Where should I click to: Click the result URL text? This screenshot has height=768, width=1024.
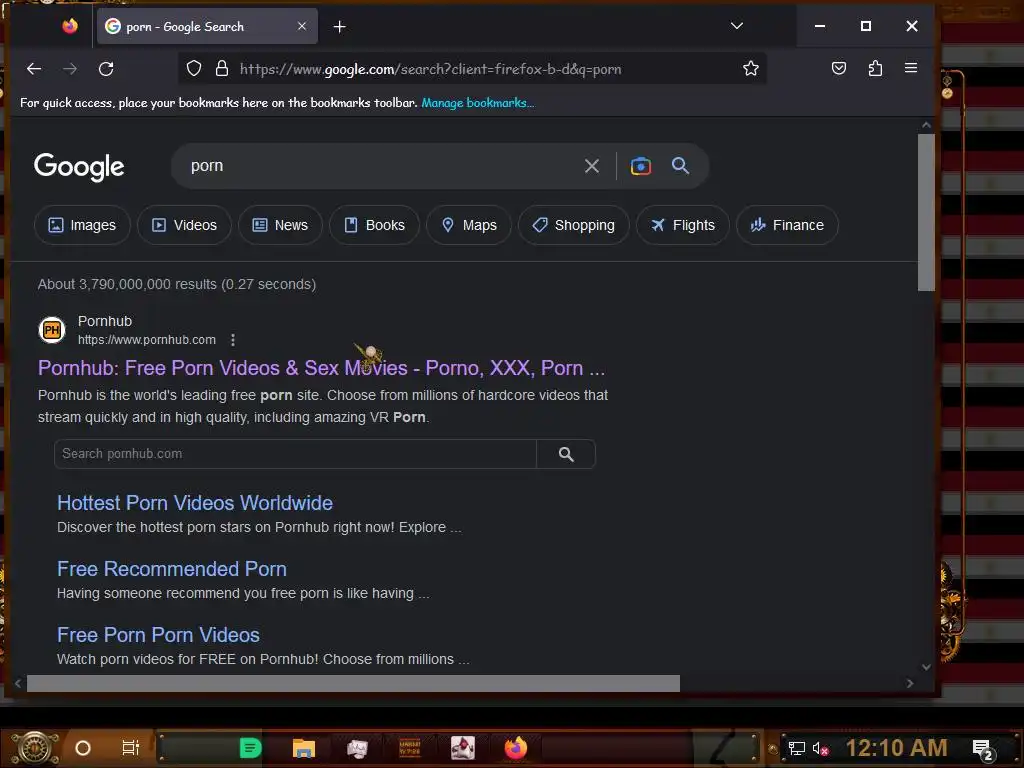(147, 340)
